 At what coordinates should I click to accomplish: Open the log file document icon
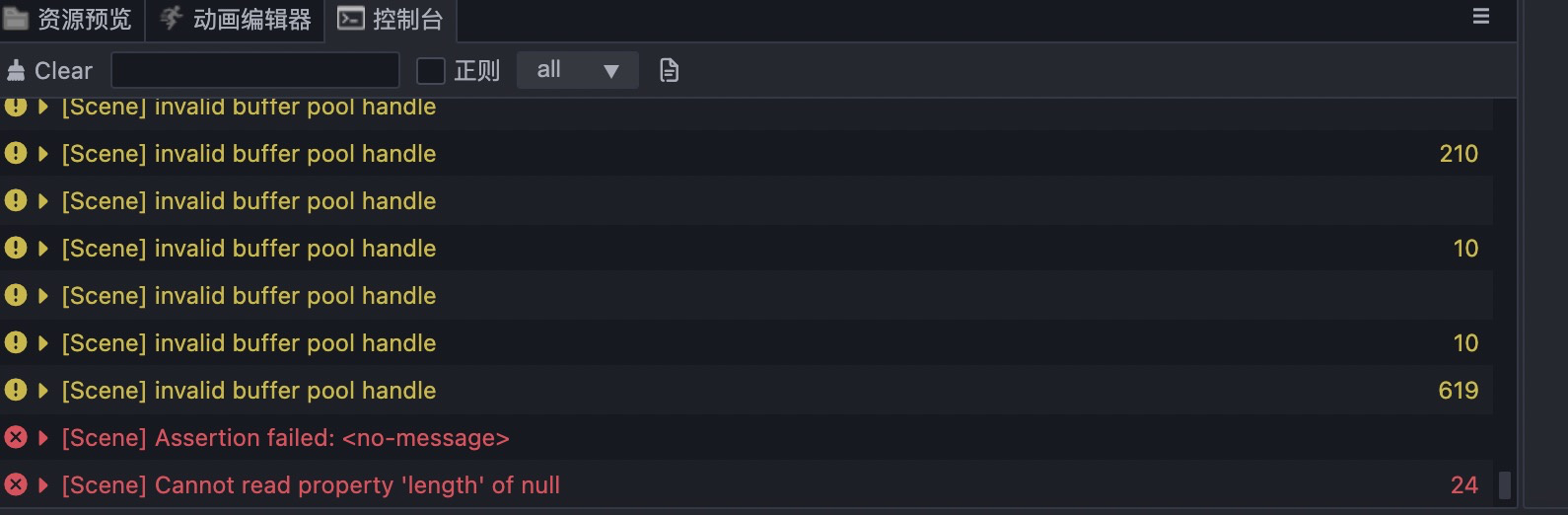[x=669, y=71]
